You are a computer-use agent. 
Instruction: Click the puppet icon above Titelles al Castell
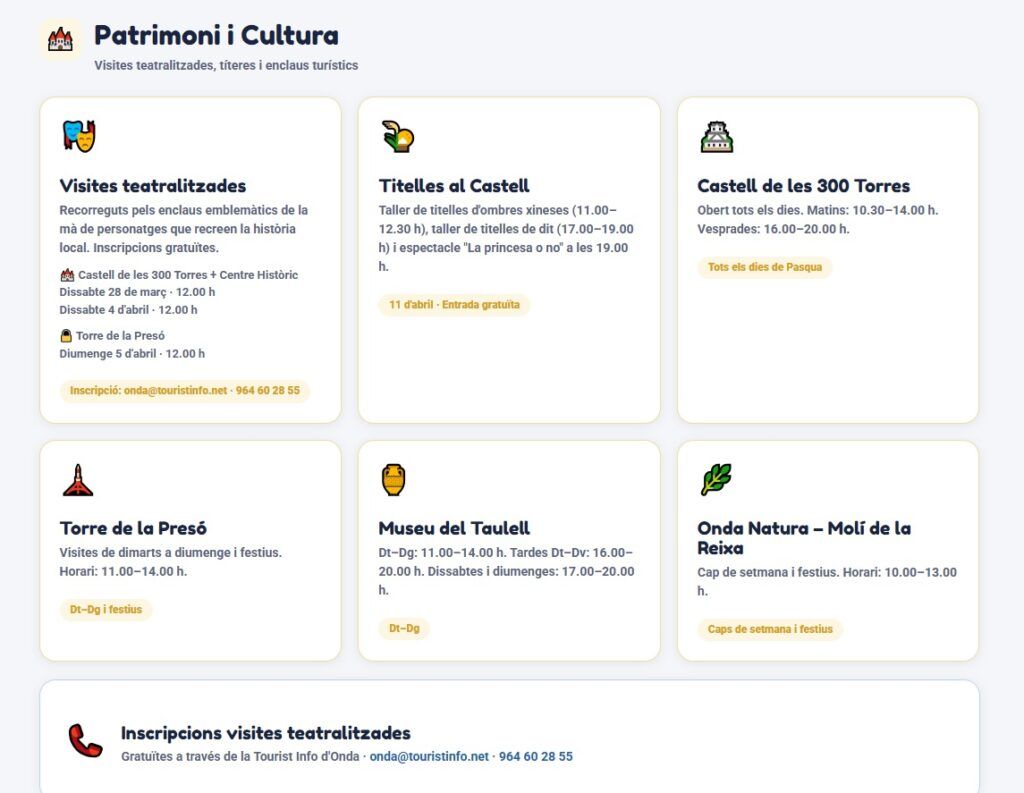click(x=397, y=136)
